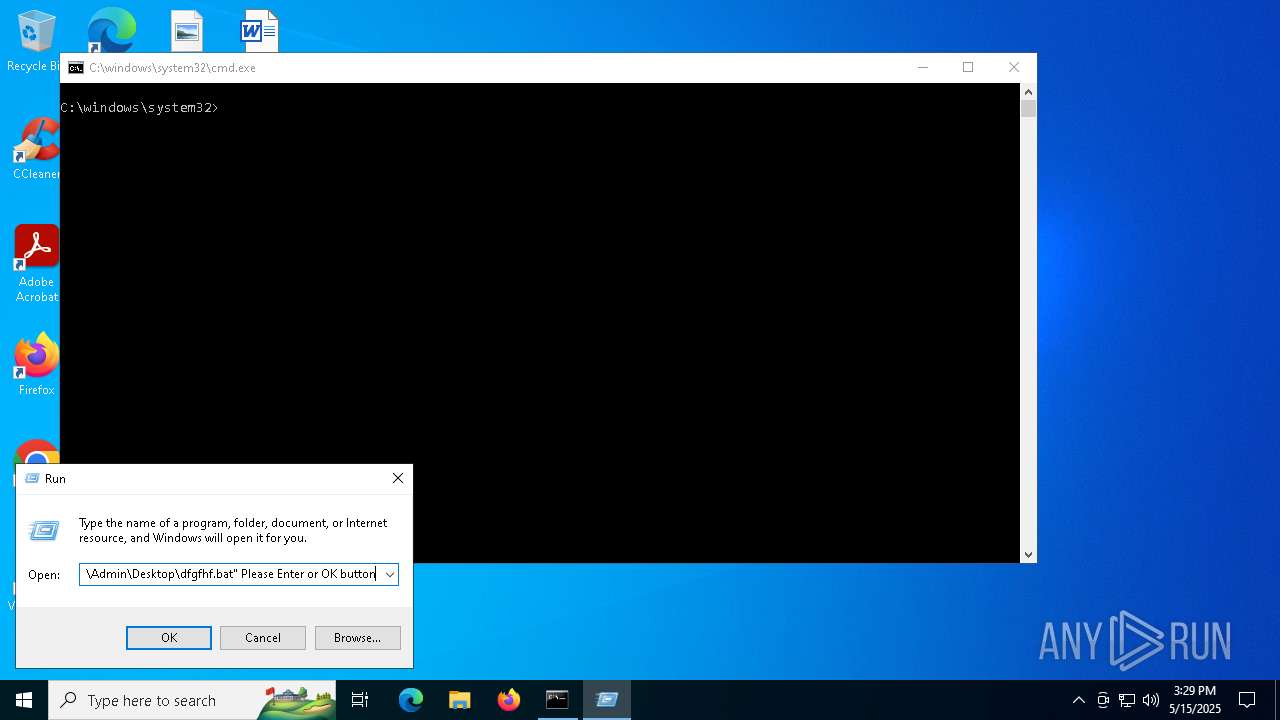Viewport: 1280px width, 720px height.
Task: Maximize the cmd.exe window
Action: 968,68
